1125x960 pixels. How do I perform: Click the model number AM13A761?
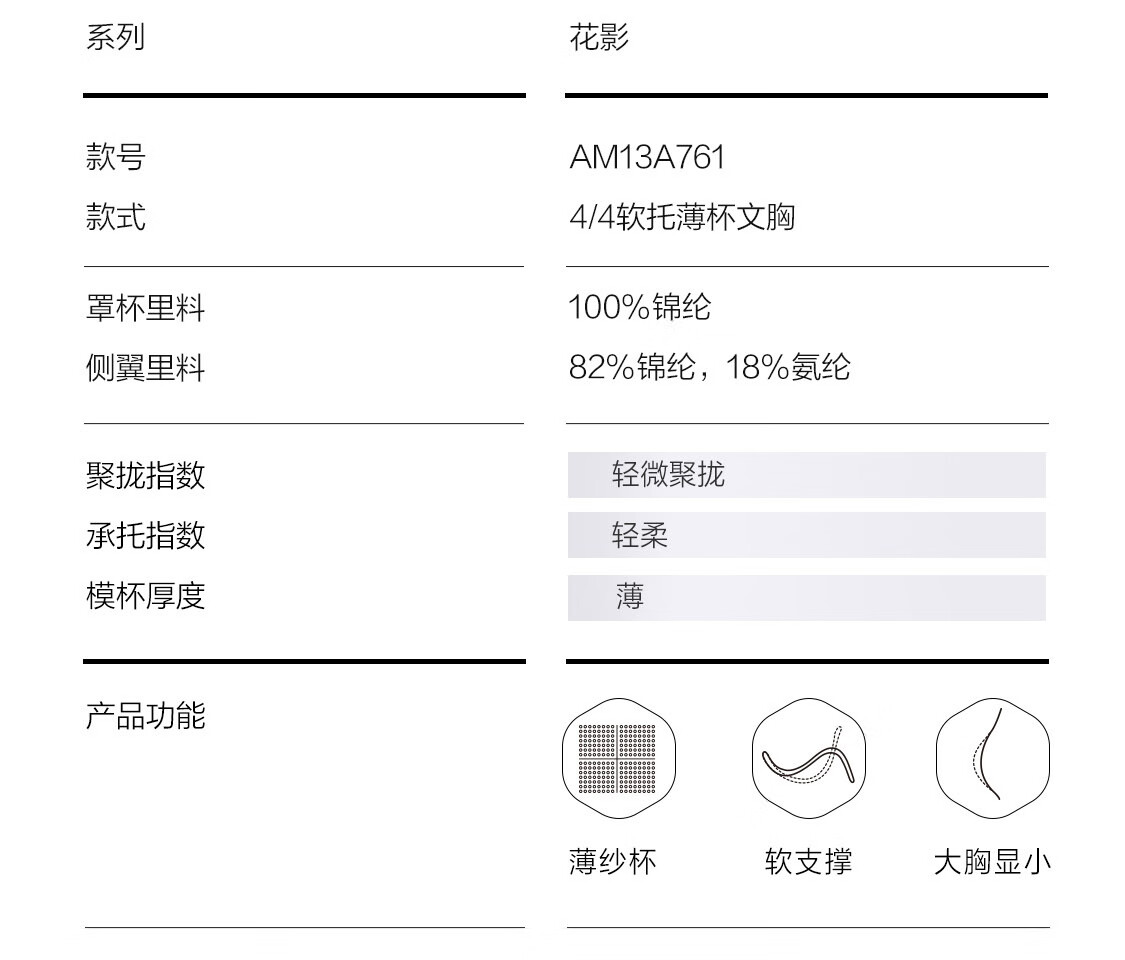pyautogui.click(x=647, y=157)
